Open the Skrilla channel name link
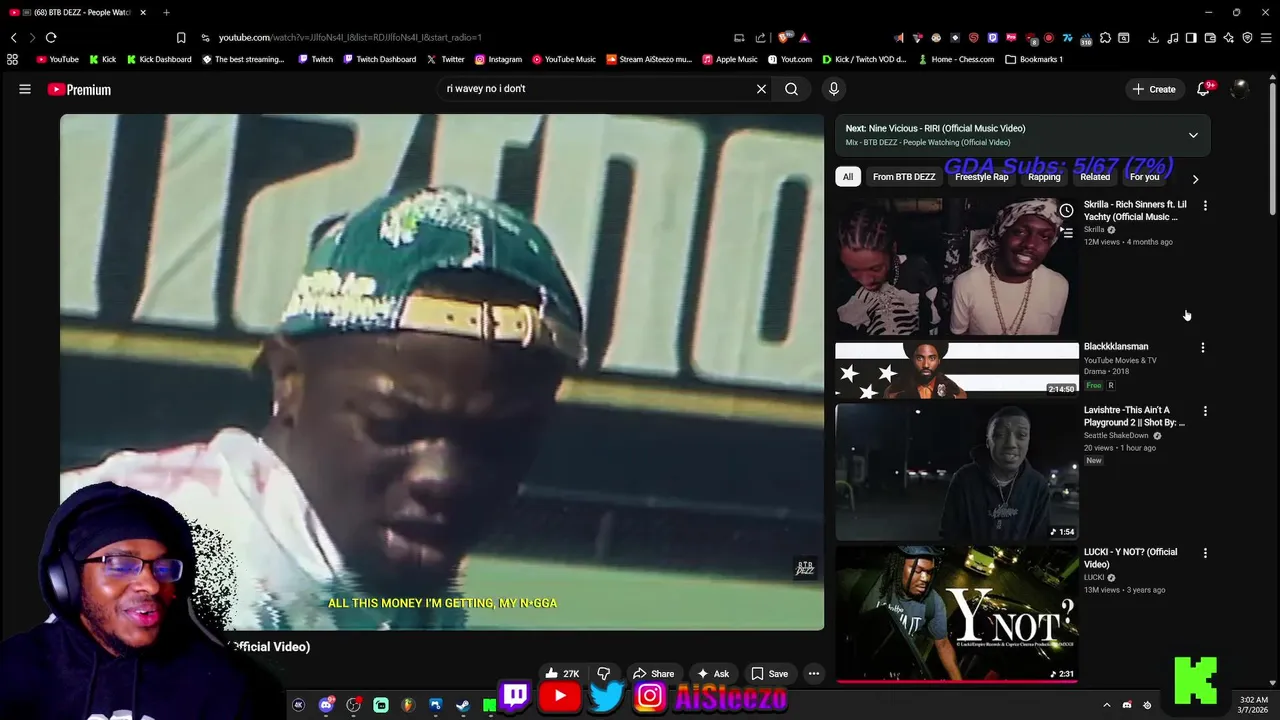The image size is (1280, 720). click(1094, 230)
